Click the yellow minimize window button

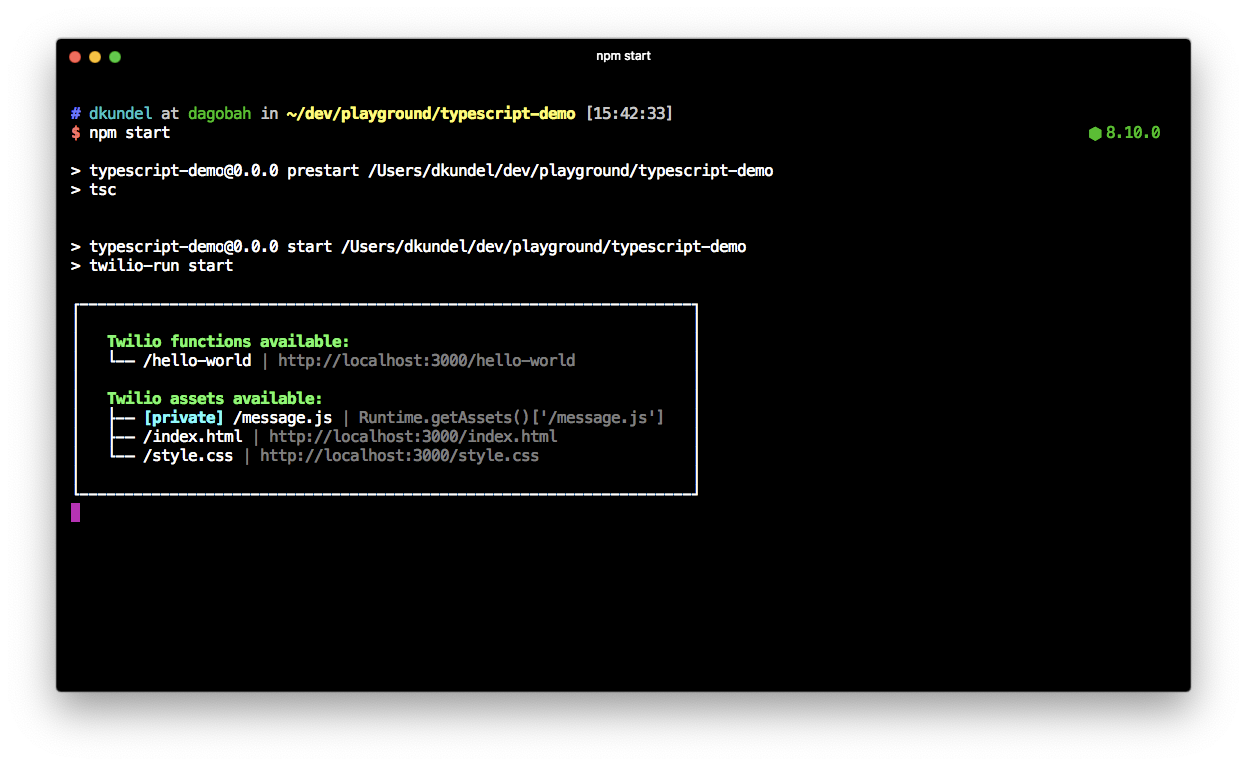(x=95, y=57)
